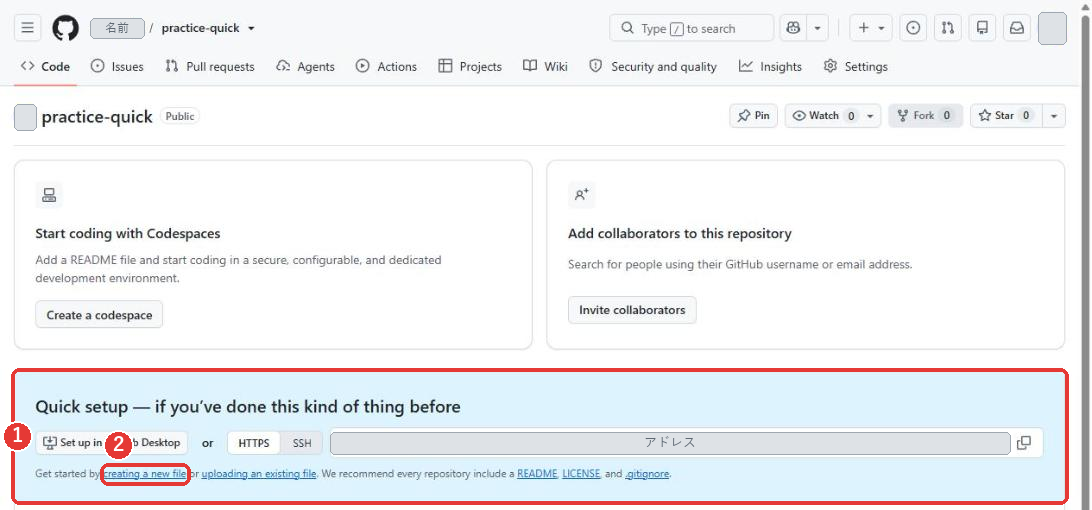Open the Watch dropdown
1092x510 pixels.
point(833,116)
